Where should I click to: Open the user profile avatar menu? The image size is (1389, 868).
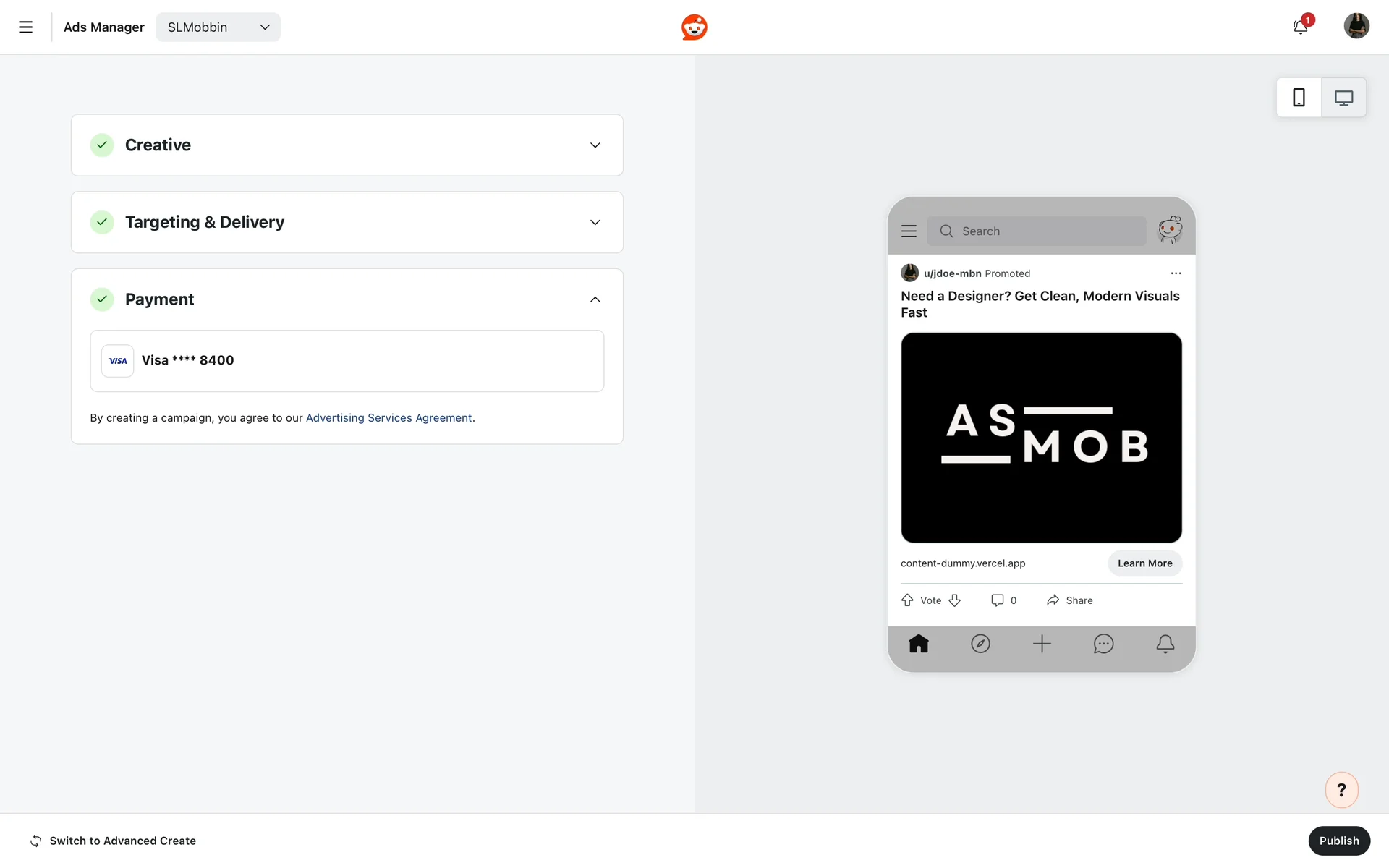1356,26
